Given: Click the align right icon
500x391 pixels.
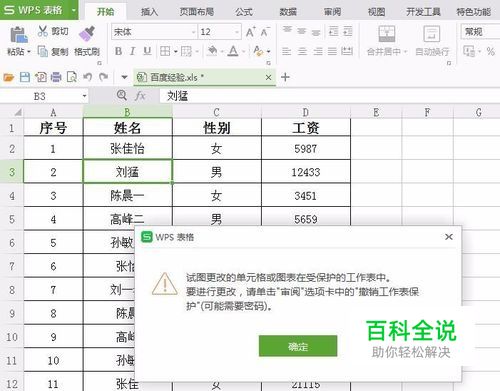Looking at the screenshot, I should [x=317, y=51].
